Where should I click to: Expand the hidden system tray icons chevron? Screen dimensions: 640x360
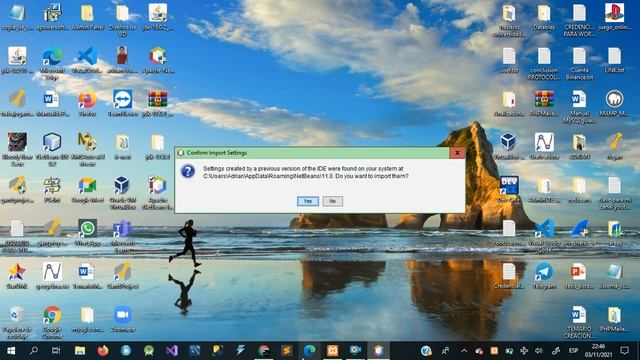(464, 351)
